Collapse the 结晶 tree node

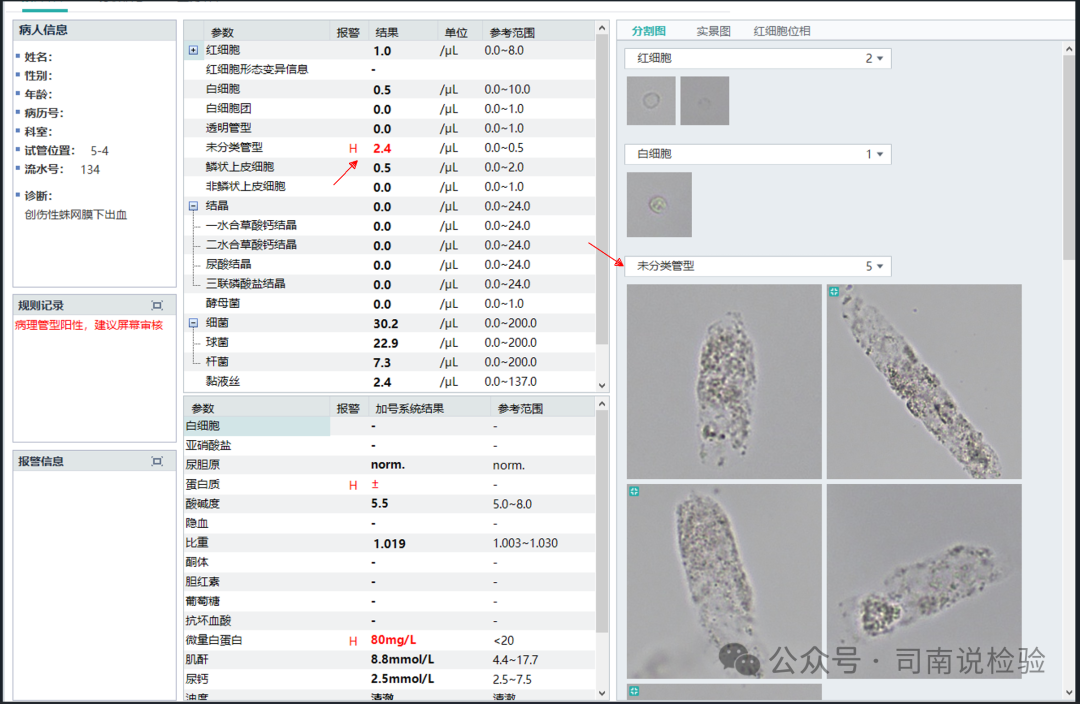pos(194,206)
